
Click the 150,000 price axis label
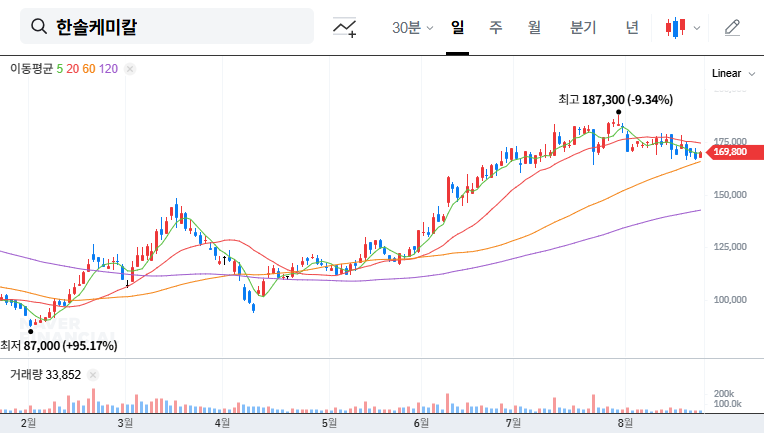click(730, 195)
